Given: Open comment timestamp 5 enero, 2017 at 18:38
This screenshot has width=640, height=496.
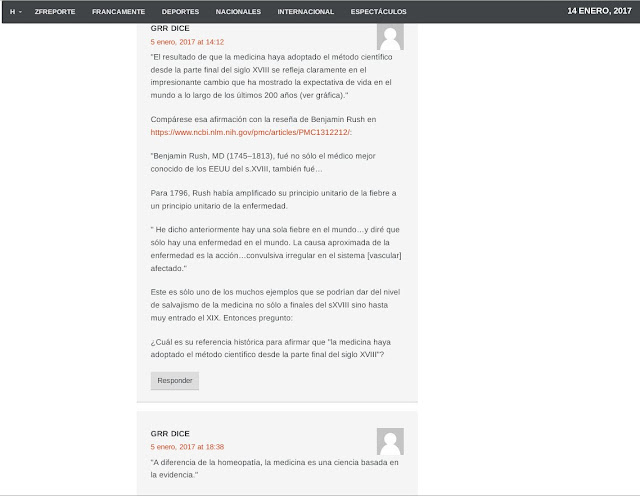Looking at the screenshot, I should (x=187, y=447).
